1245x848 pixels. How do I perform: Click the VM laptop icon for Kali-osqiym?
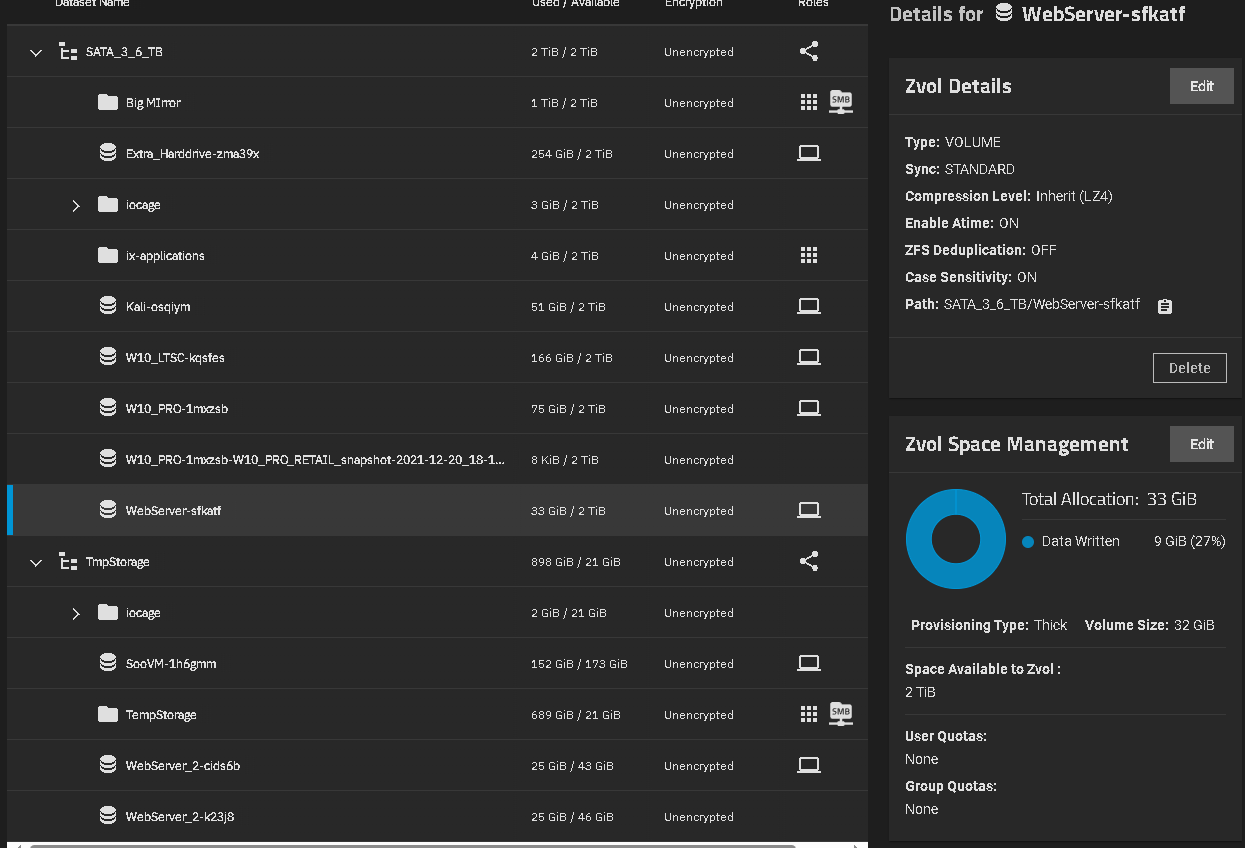click(809, 306)
